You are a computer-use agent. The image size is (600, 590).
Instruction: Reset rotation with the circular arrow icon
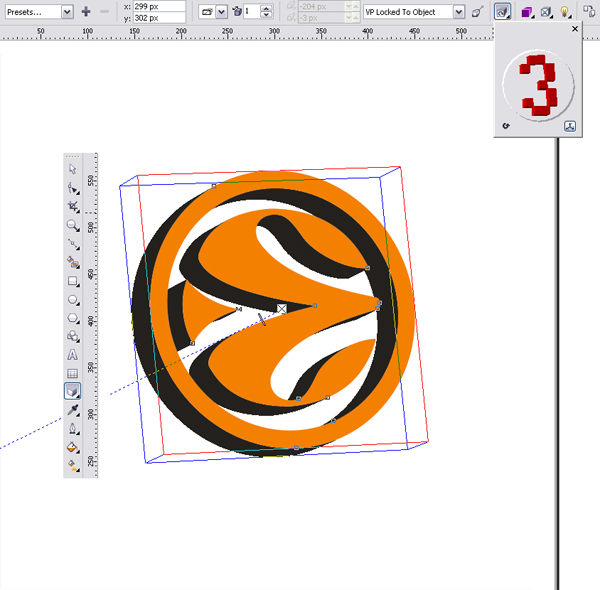click(x=506, y=126)
